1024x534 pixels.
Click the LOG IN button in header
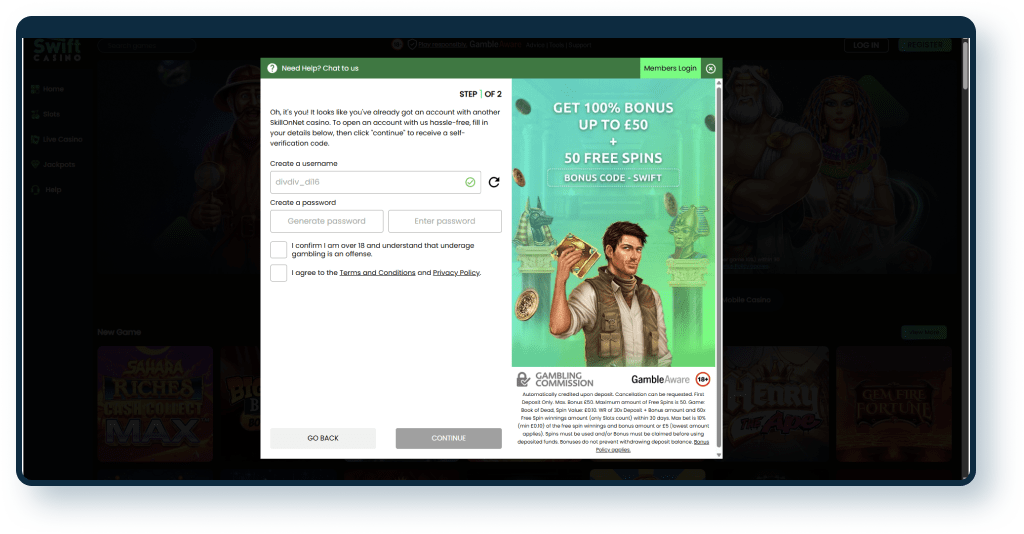tap(866, 45)
